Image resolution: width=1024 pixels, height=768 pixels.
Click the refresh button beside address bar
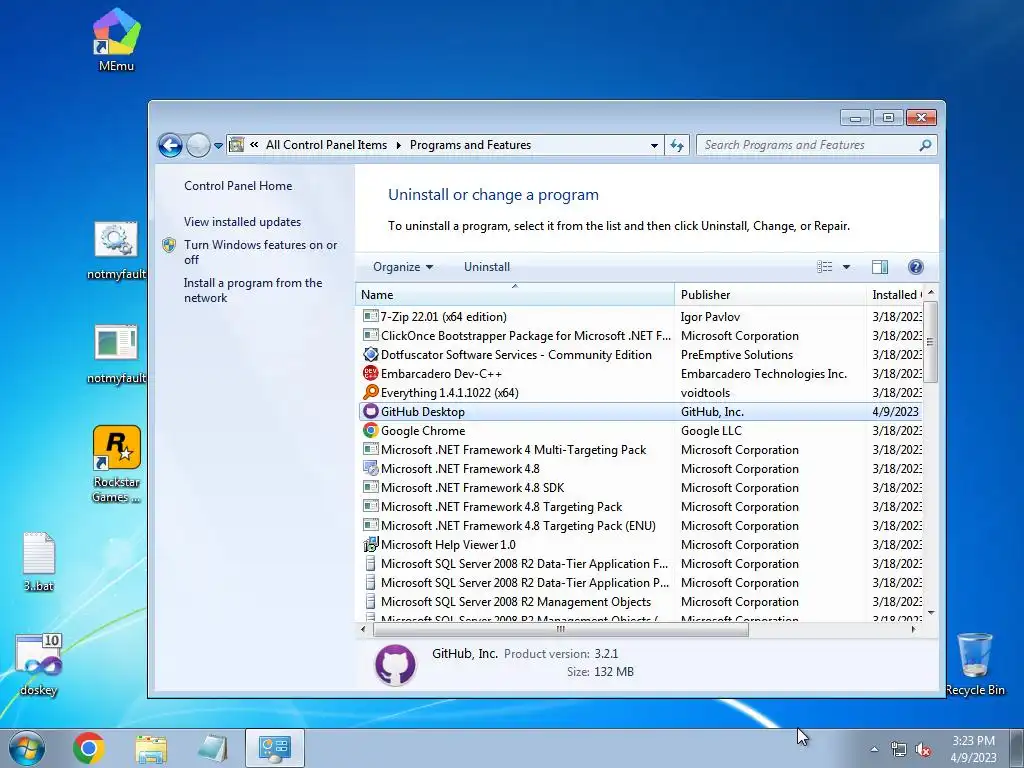point(677,145)
